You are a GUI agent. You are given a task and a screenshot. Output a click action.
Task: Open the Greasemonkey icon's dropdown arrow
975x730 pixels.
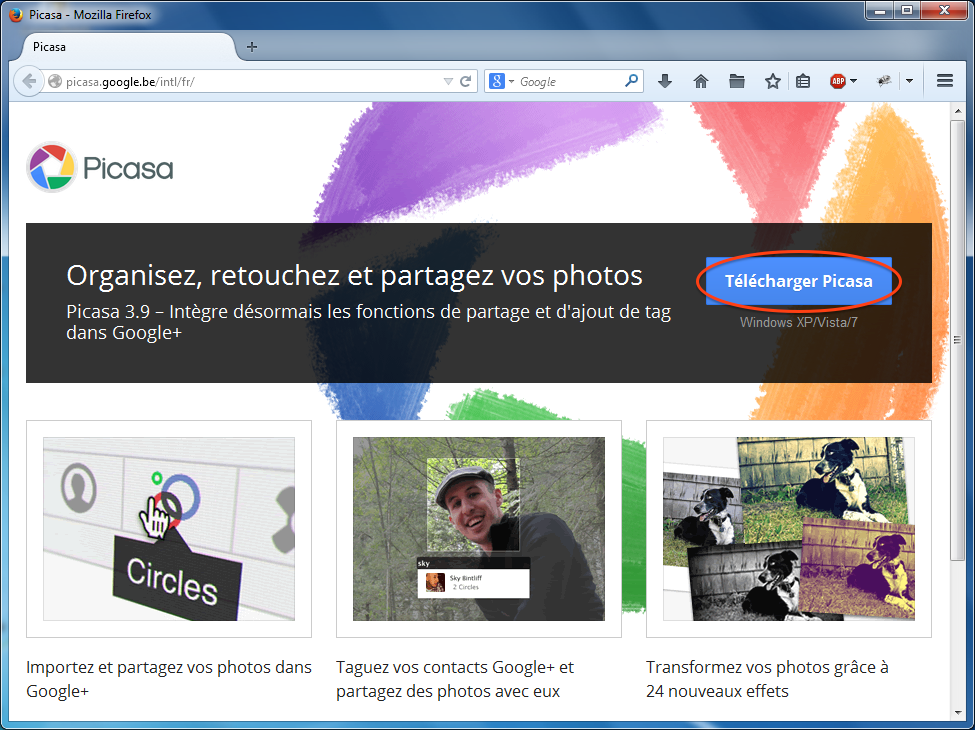click(x=909, y=81)
